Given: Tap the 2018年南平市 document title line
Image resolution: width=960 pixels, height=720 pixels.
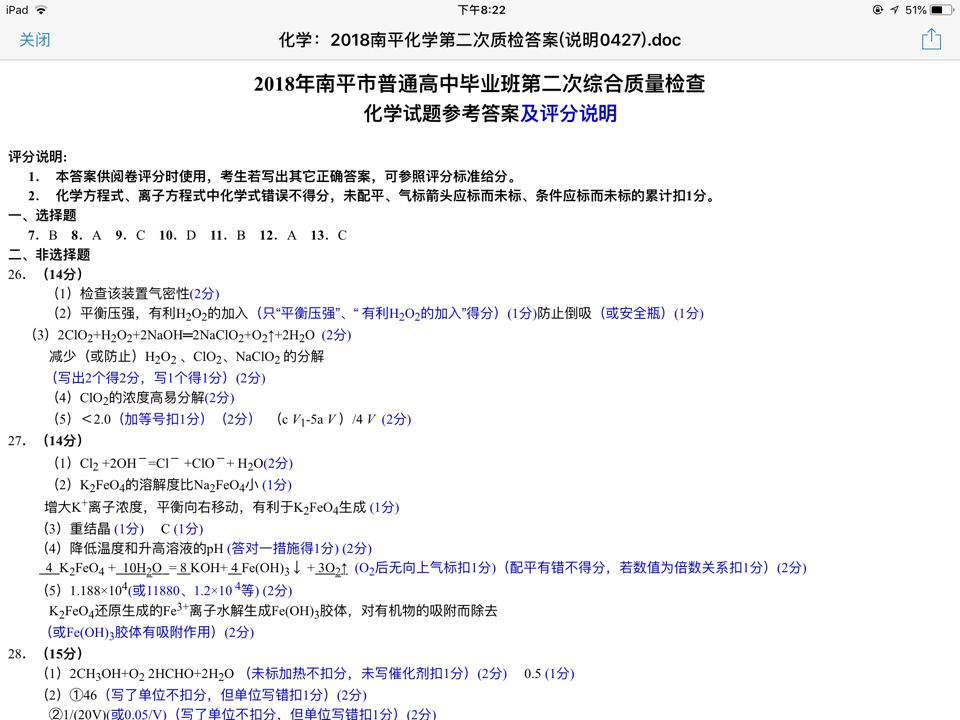Looking at the screenshot, I should click(485, 83).
